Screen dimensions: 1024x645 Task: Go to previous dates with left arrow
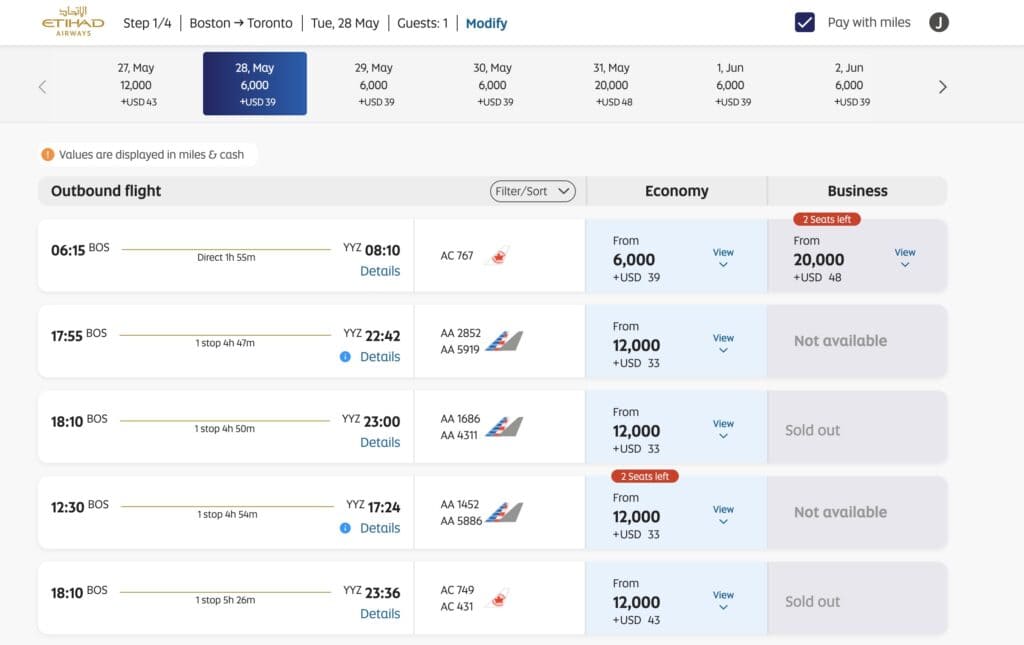(42, 87)
